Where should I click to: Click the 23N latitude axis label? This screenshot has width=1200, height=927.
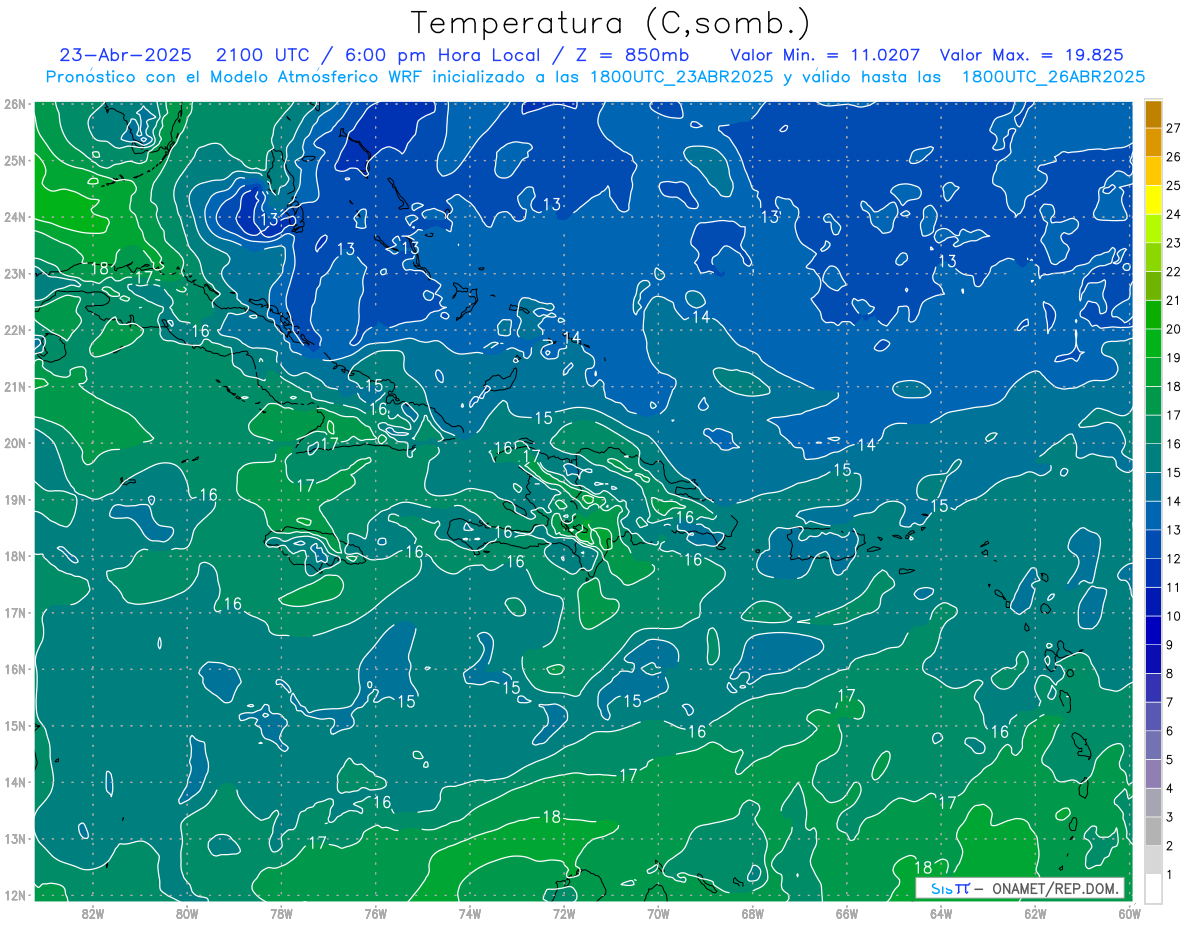tap(14, 273)
